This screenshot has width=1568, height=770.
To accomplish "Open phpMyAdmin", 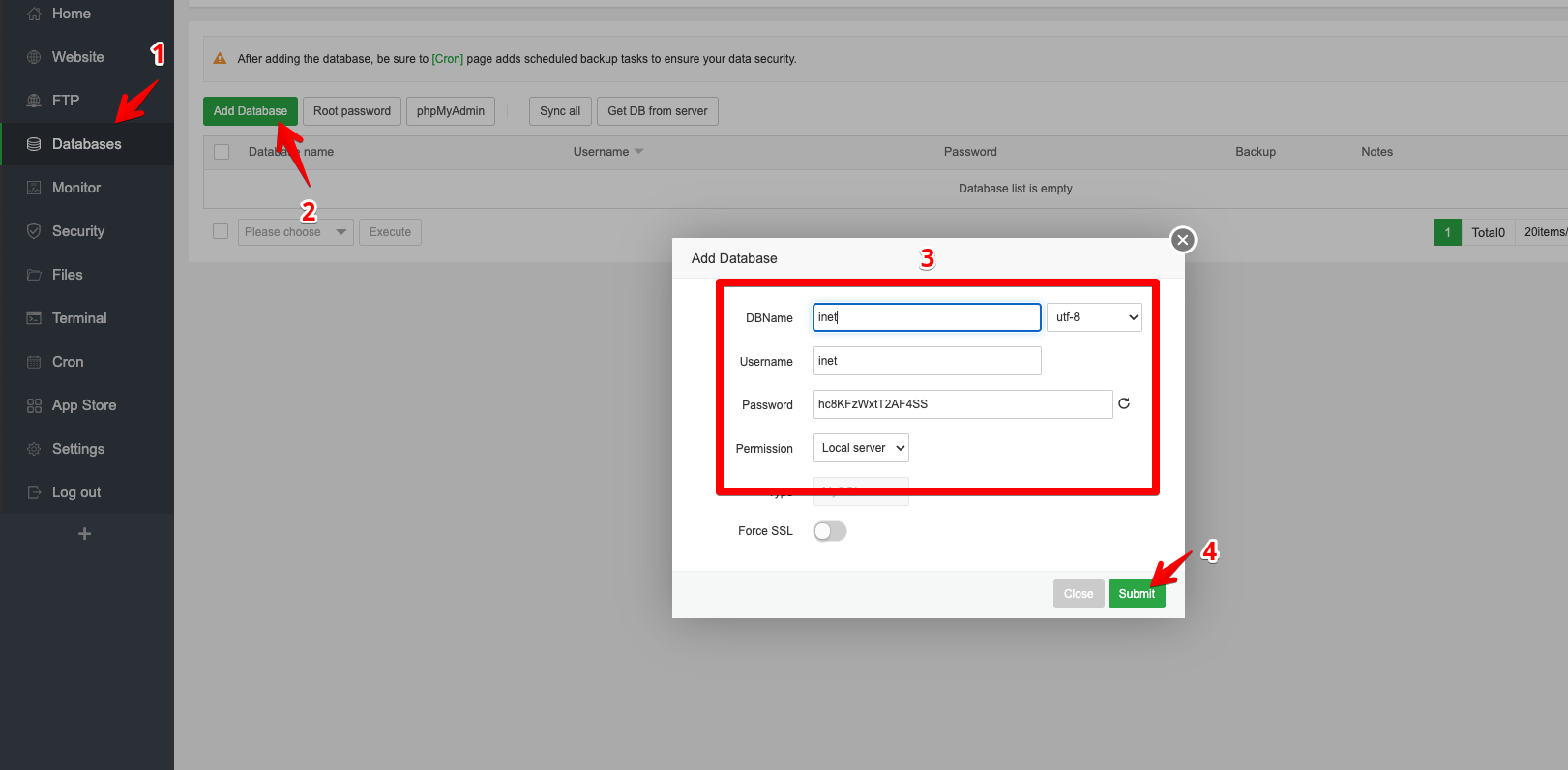I will tap(451, 111).
